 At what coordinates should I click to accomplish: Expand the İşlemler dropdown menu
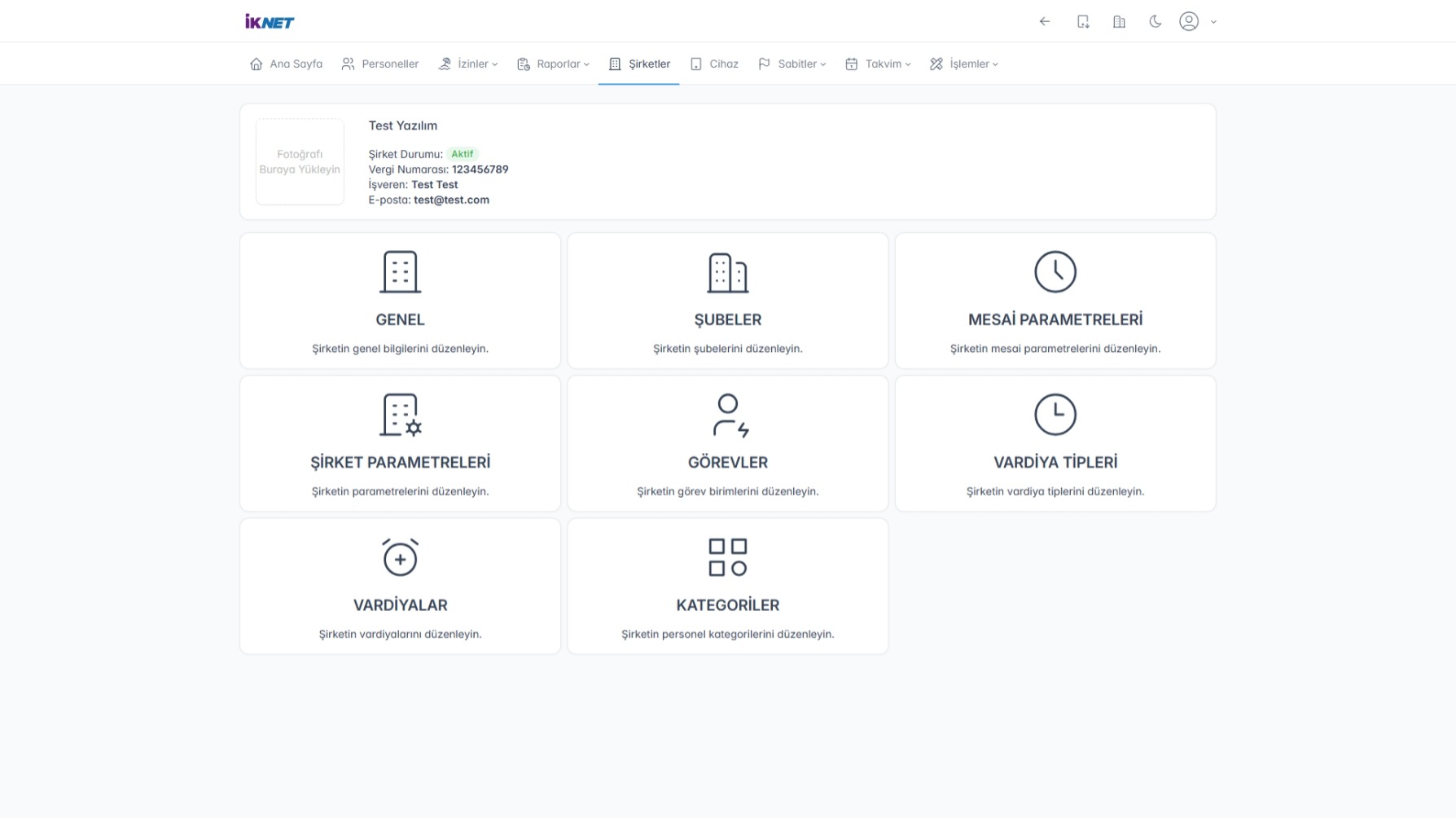(x=964, y=64)
